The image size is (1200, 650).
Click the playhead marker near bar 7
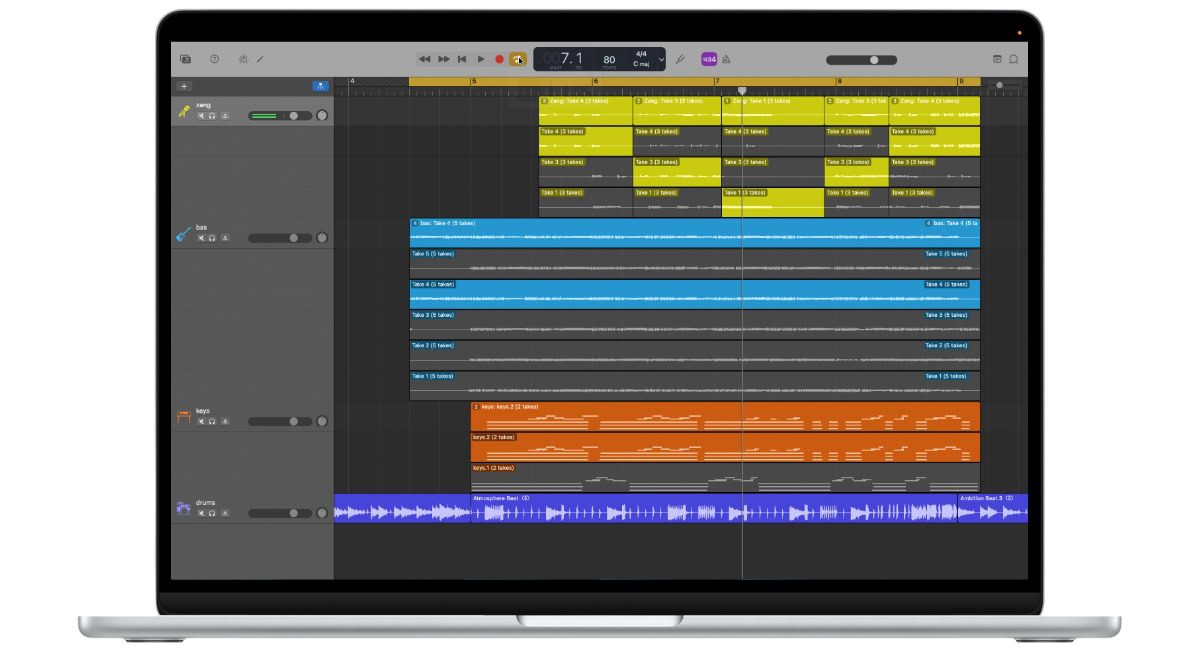(742, 91)
